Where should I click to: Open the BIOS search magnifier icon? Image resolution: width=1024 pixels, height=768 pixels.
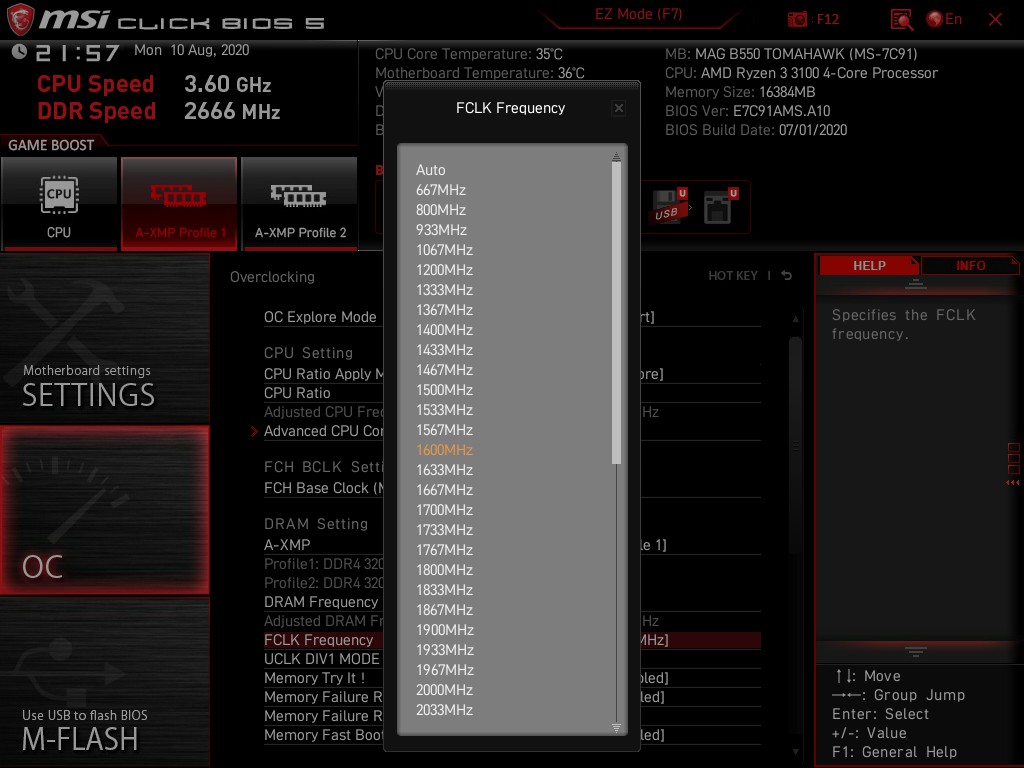pos(901,20)
